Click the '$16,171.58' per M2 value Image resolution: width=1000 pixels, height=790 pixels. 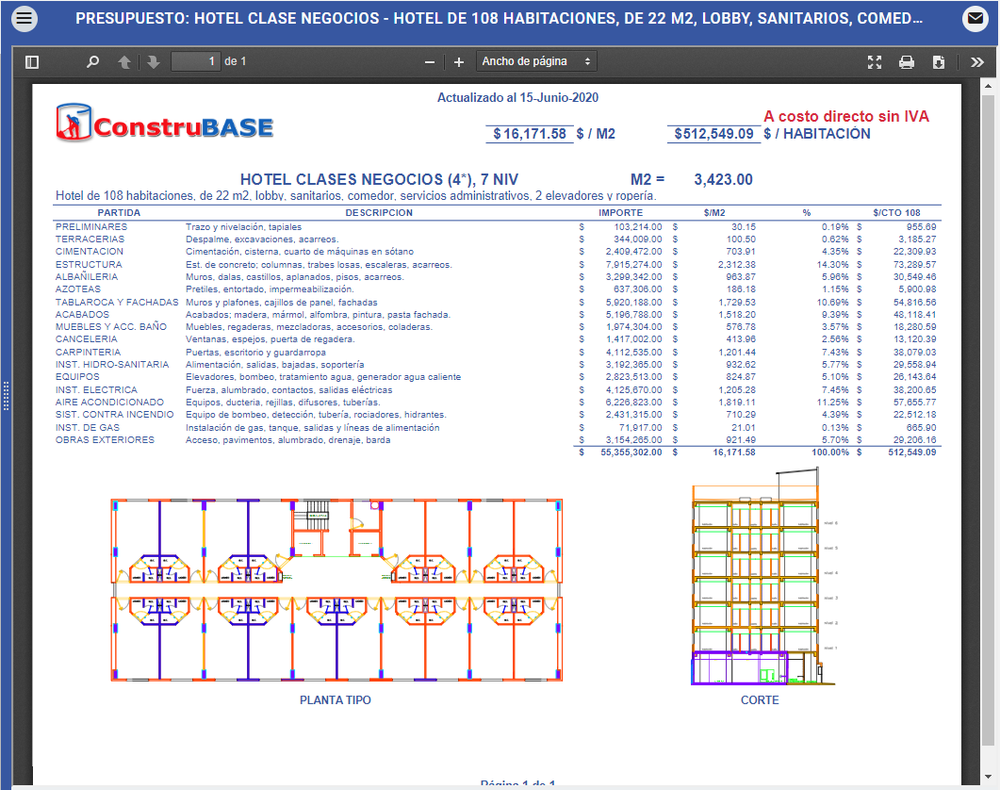[x=529, y=134]
